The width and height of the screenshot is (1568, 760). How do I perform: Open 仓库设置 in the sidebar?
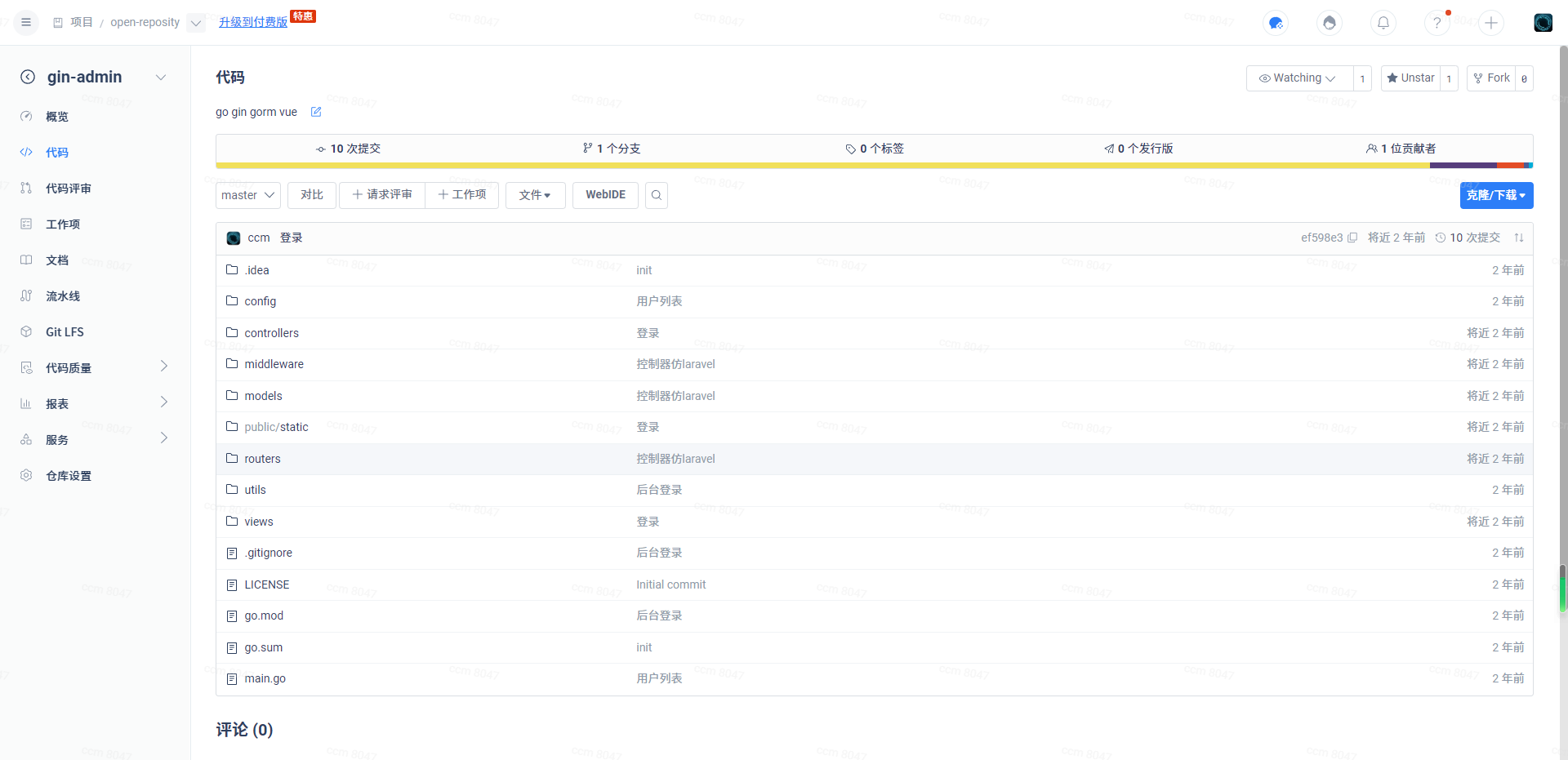point(69,476)
